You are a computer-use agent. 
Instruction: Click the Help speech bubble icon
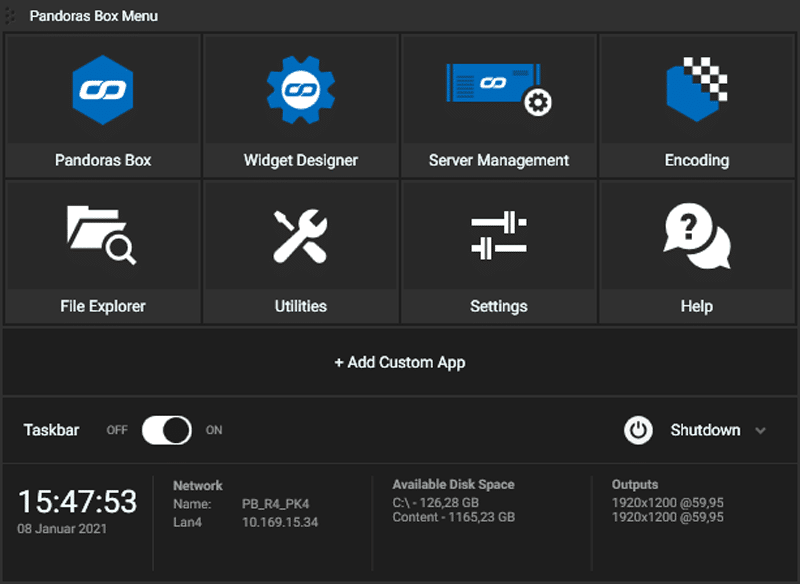pos(696,236)
